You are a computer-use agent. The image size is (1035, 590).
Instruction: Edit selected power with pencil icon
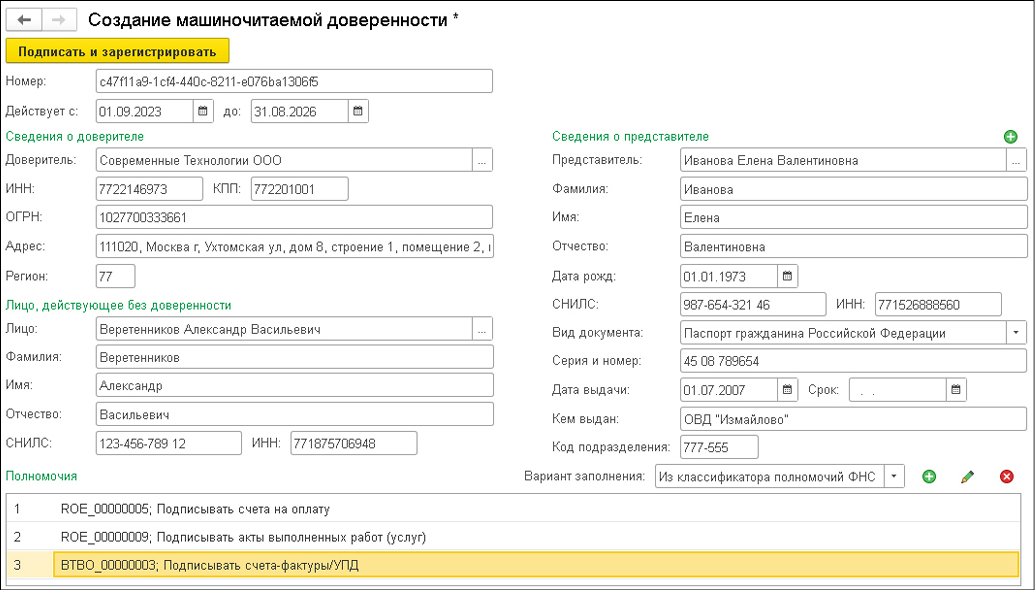click(x=967, y=477)
